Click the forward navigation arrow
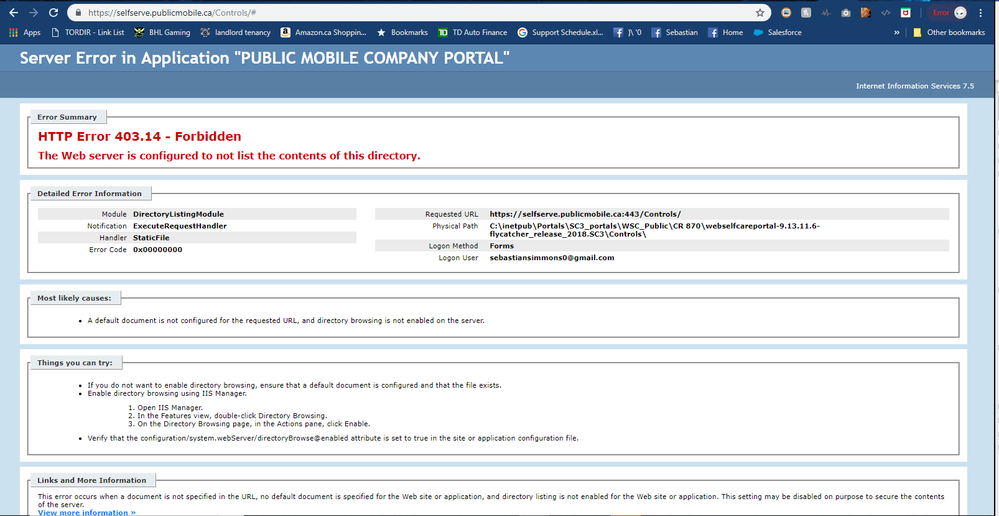999x516 pixels. click(x=34, y=13)
